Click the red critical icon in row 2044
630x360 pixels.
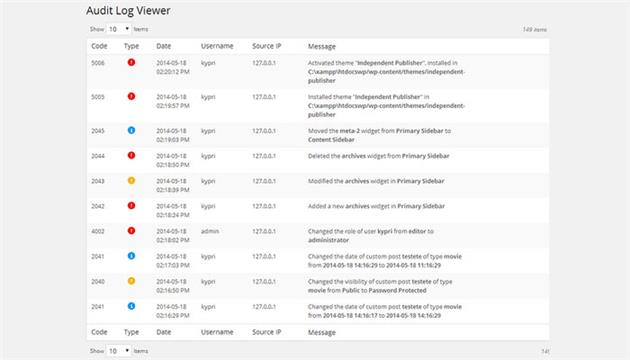pos(131,155)
